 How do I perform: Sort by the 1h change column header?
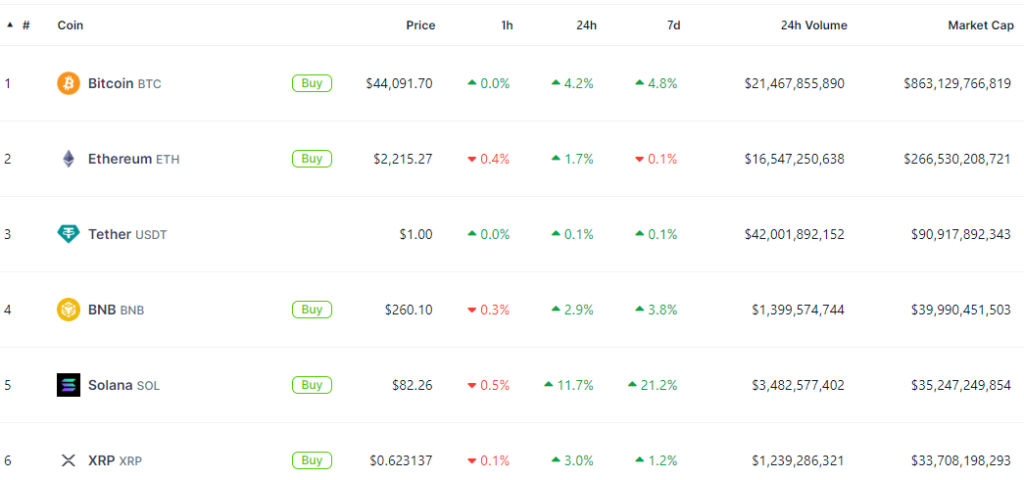507,25
